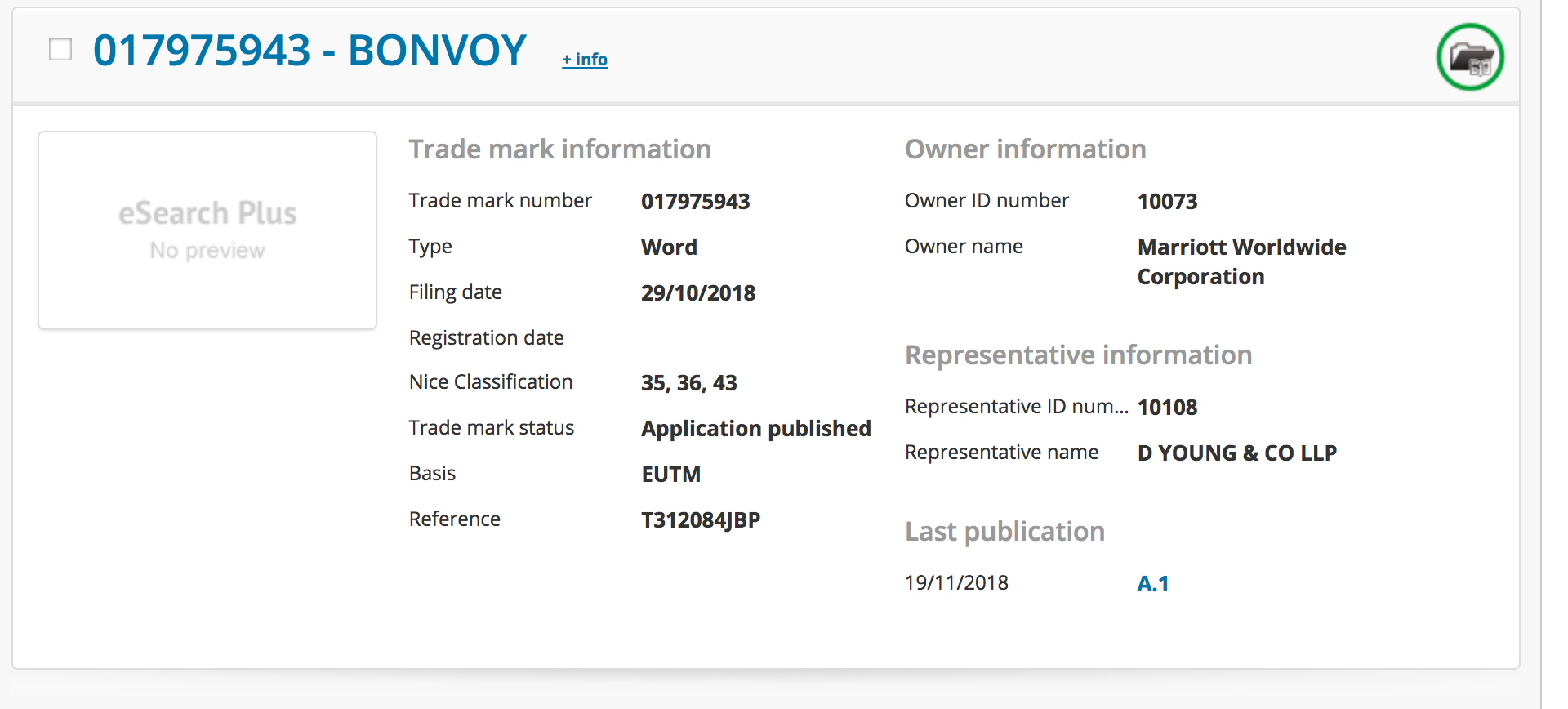Click the Owner ID number 10073
Image resolution: width=1568 pixels, height=709 pixels.
[1168, 201]
